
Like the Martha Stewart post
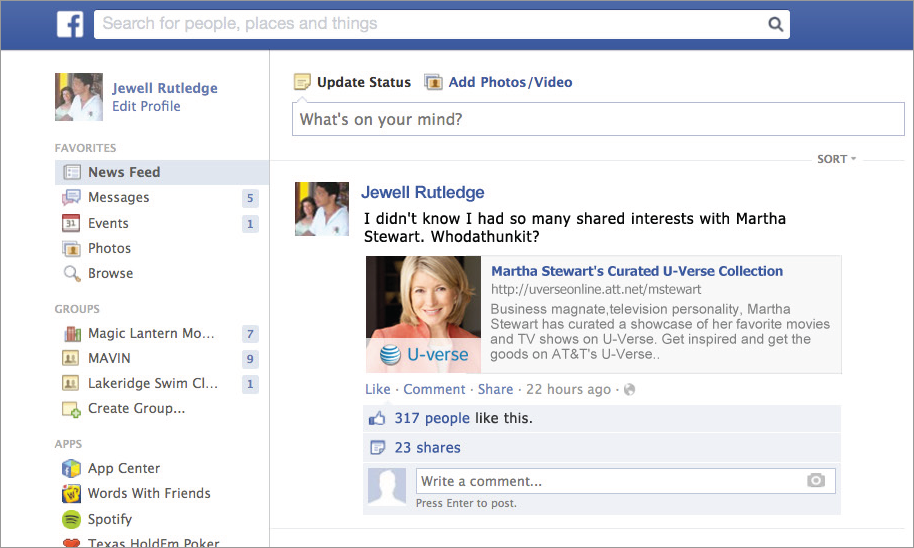click(x=378, y=389)
